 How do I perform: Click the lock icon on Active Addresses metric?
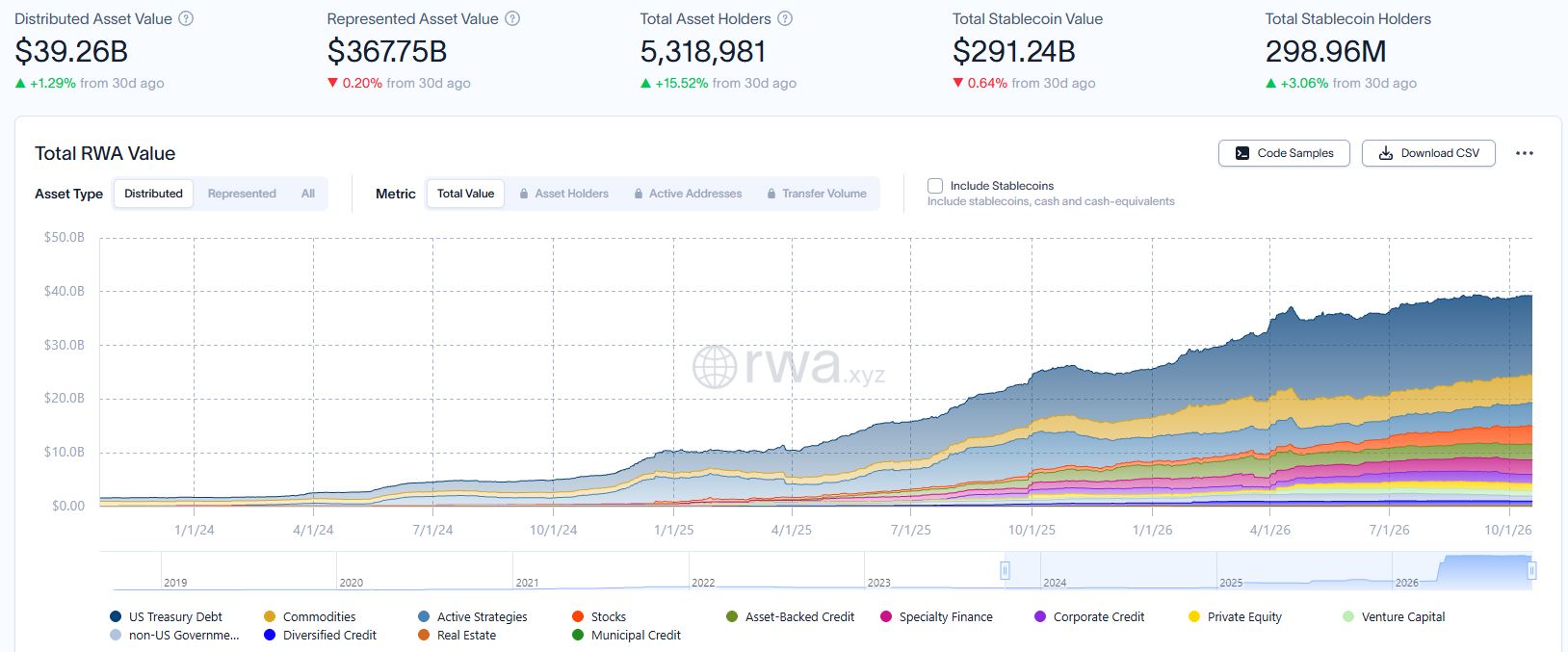639,194
